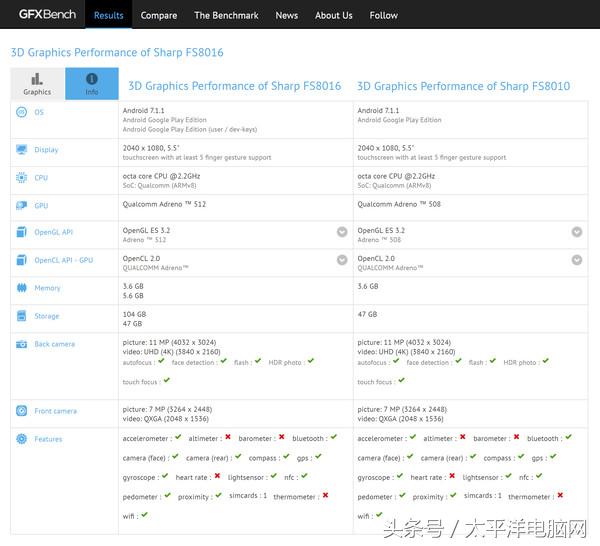600x546 pixels.
Task: Click FS8010 heart rate red cross
Action: [x=452, y=476]
